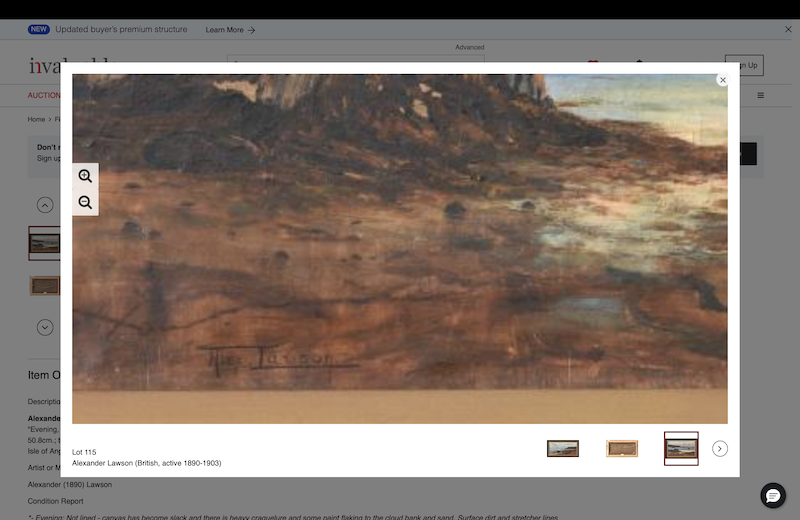Screen dimensions: 800x520
Task: Select the first painting thumbnail in lightbox
Action: click(563, 449)
